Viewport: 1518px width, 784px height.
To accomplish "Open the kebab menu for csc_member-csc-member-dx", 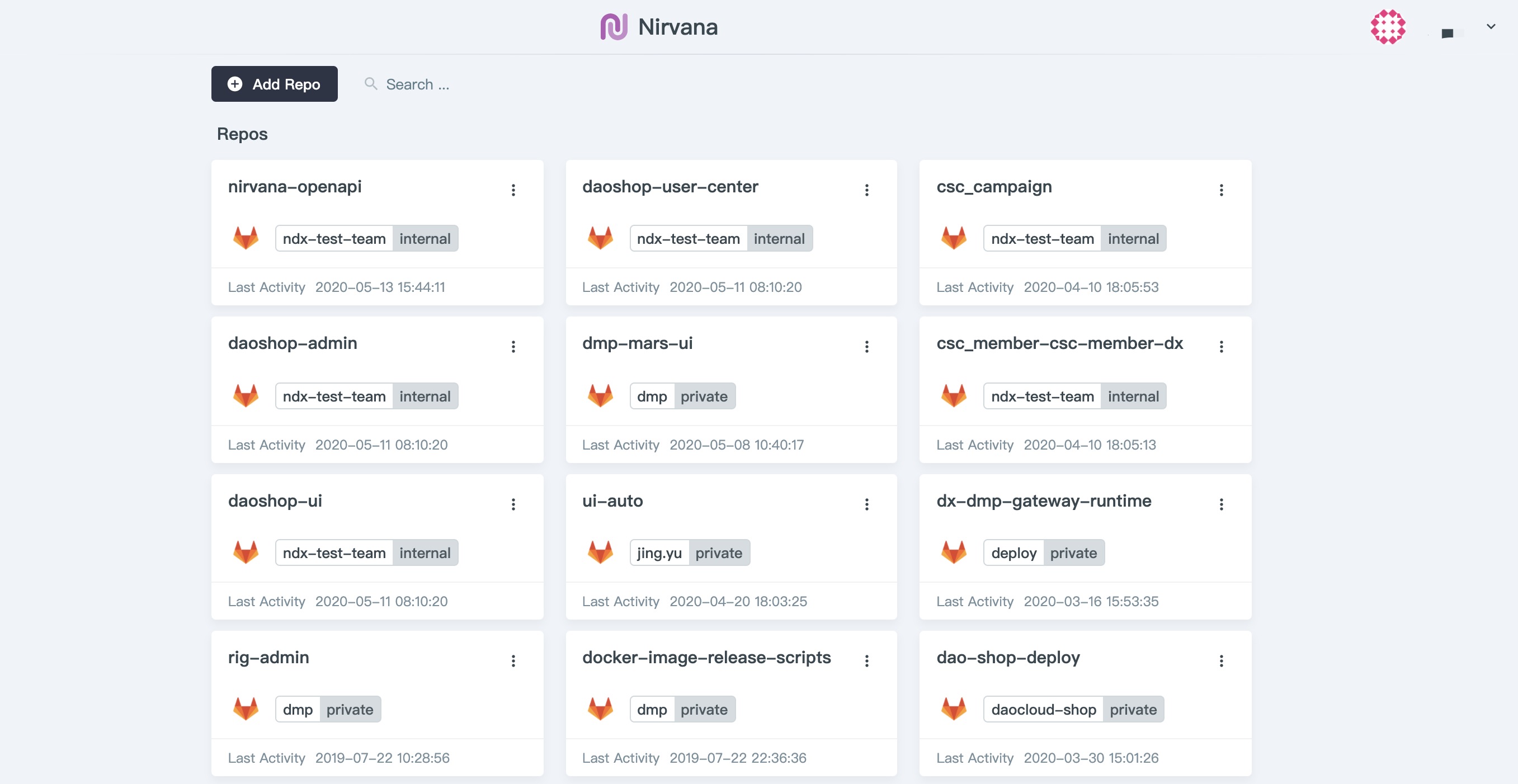I will coord(1221,346).
